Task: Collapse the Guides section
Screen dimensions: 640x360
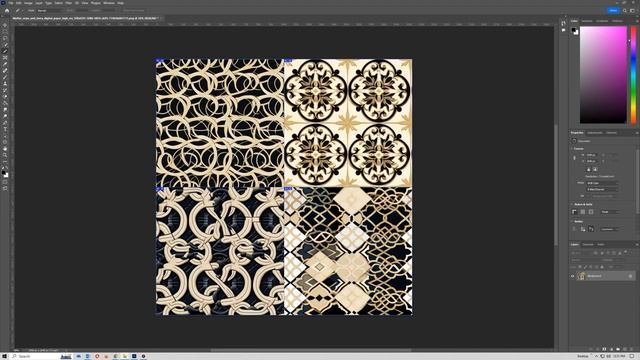Action: 572,222
